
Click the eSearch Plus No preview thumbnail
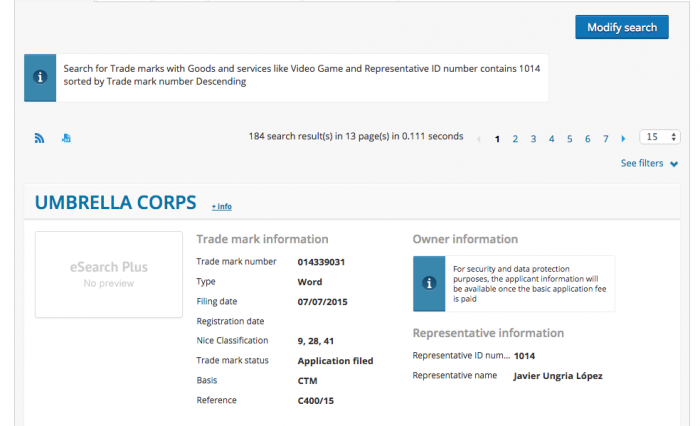click(109, 274)
